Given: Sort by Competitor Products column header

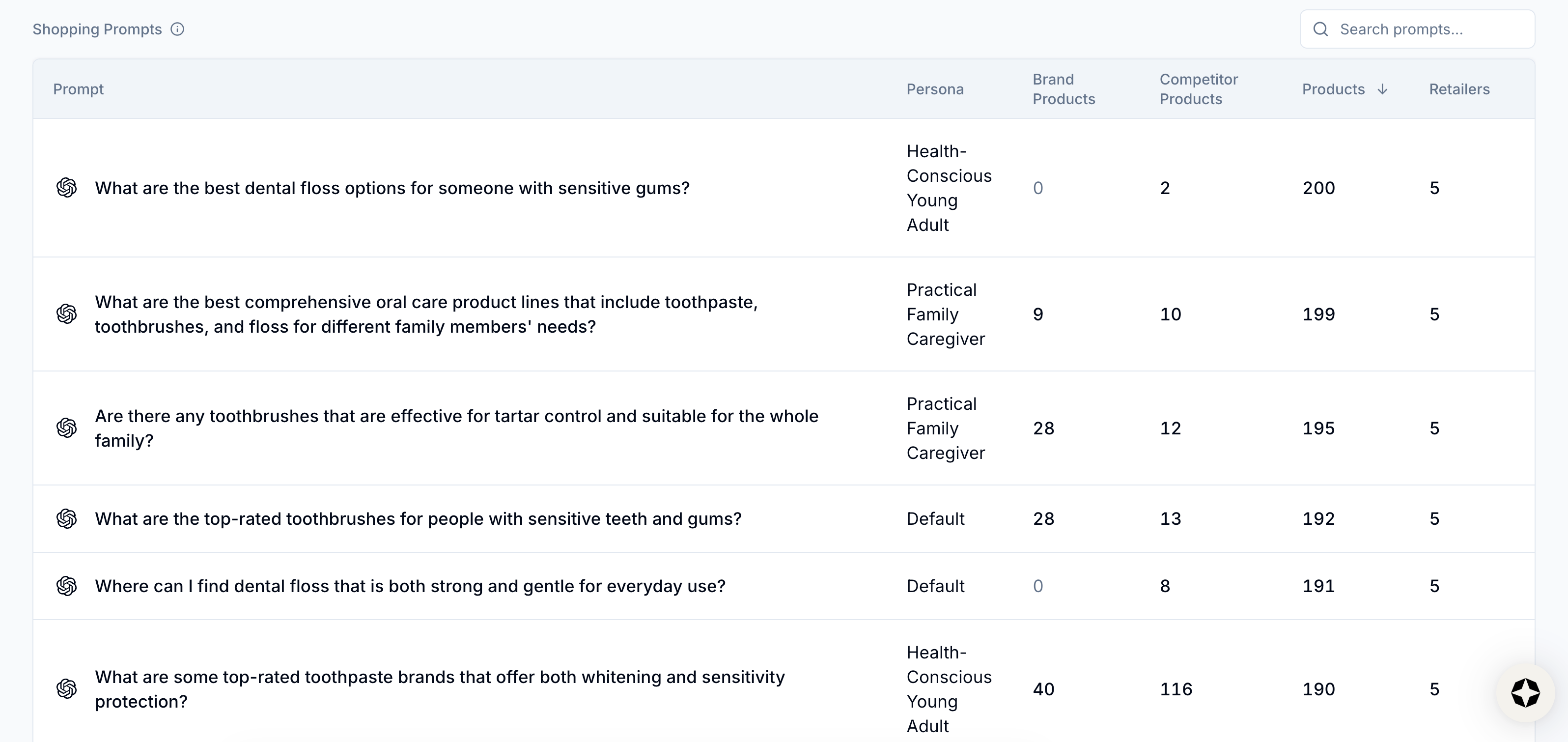Looking at the screenshot, I should pyautogui.click(x=1198, y=89).
